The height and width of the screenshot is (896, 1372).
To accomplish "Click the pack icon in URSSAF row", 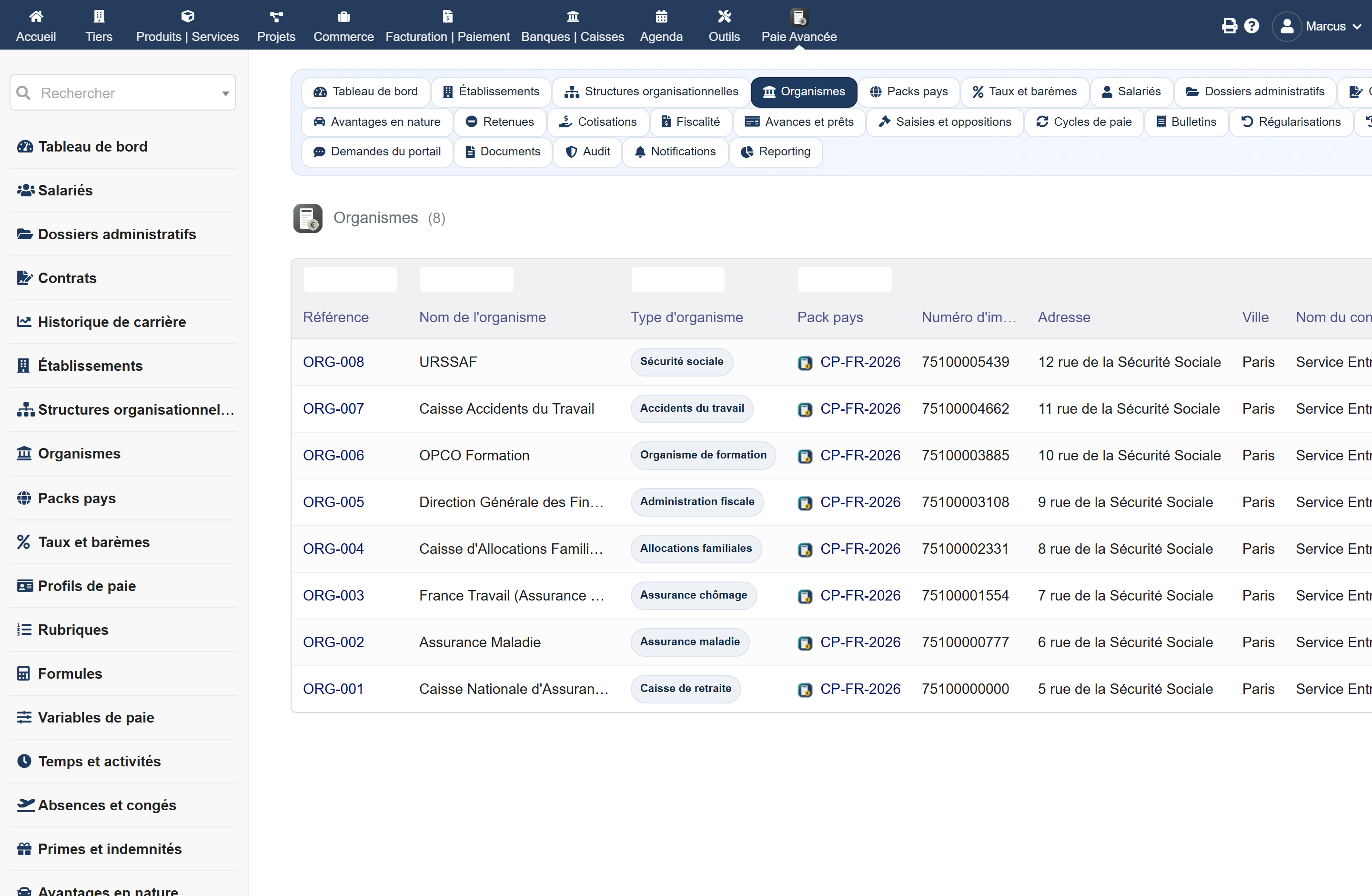I will point(805,363).
